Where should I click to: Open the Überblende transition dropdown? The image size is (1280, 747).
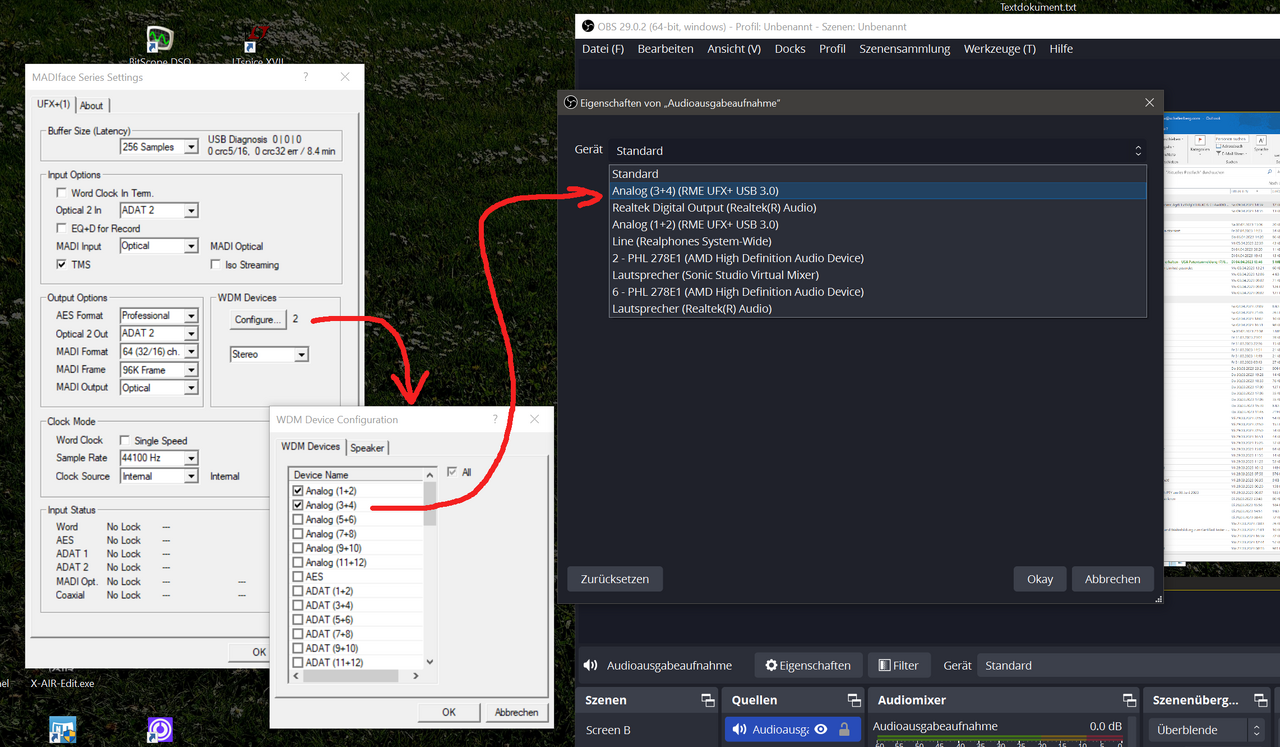(x=1208, y=730)
